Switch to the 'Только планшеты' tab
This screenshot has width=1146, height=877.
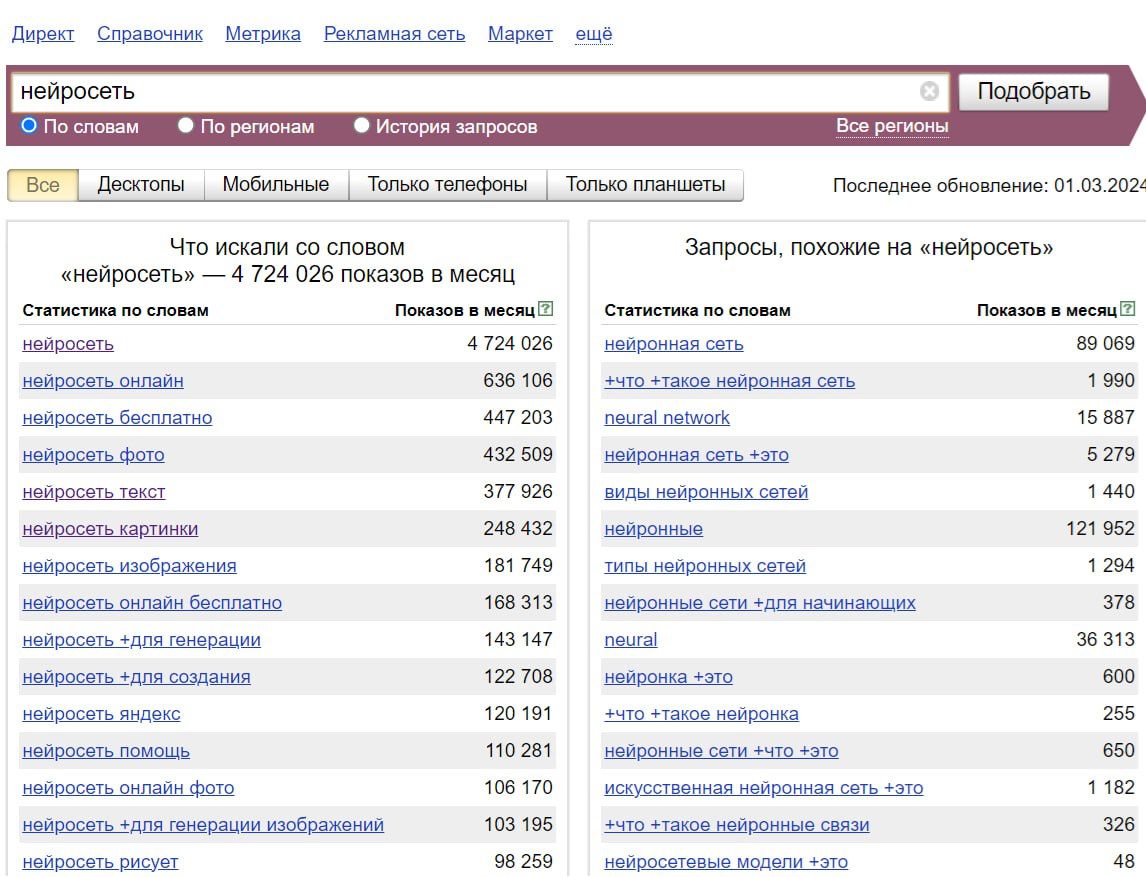tap(645, 185)
